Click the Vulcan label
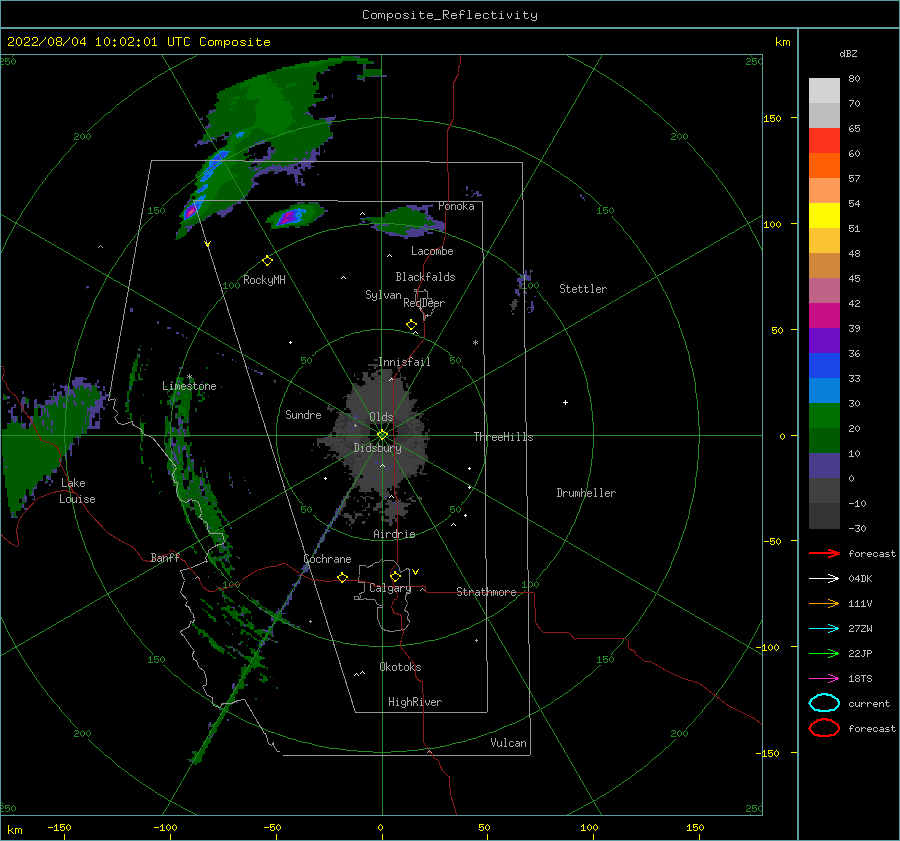Screen dimensions: 900x841 [x=509, y=743]
